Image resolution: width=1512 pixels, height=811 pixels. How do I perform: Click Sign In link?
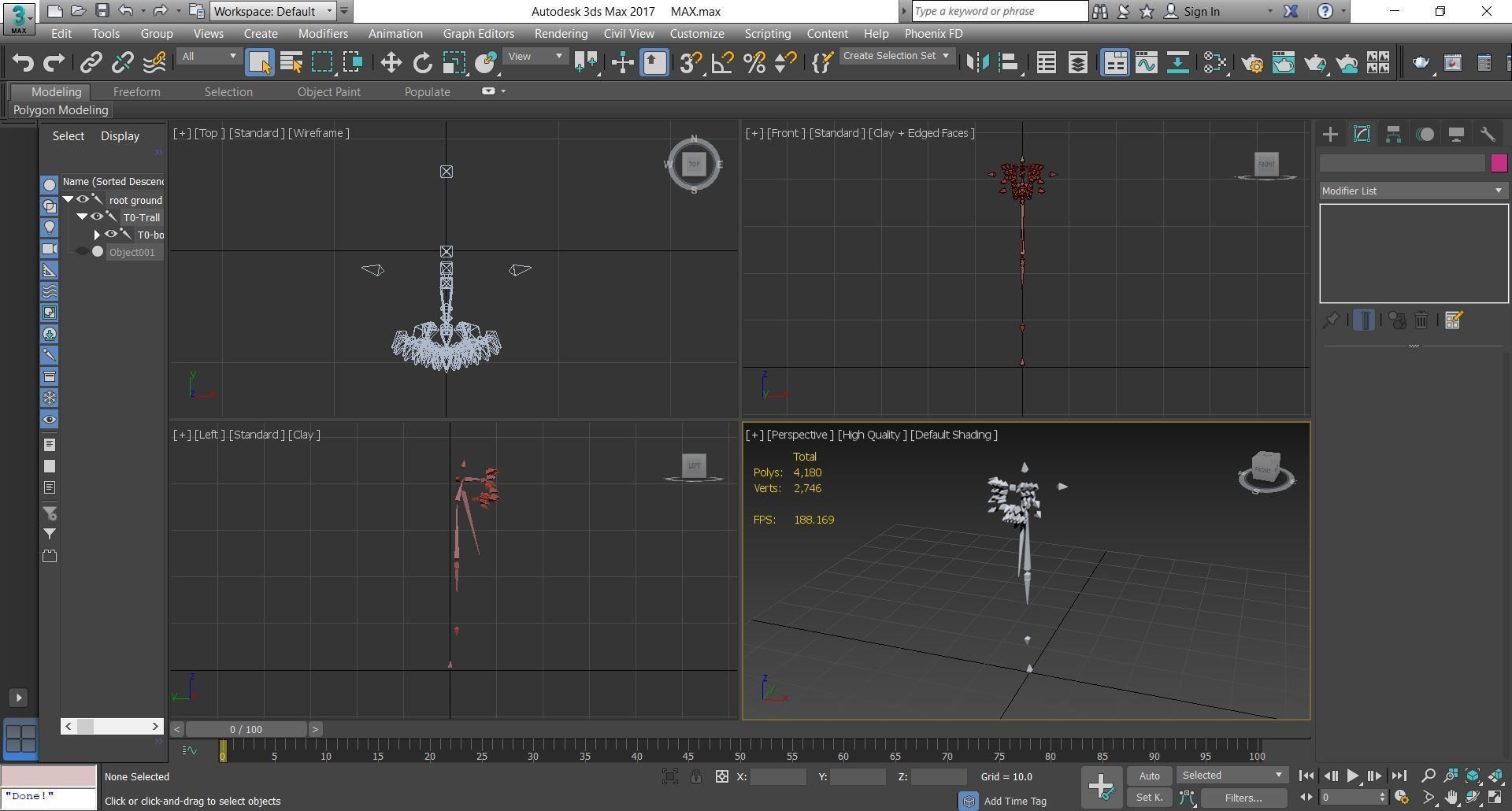point(1201,11)
